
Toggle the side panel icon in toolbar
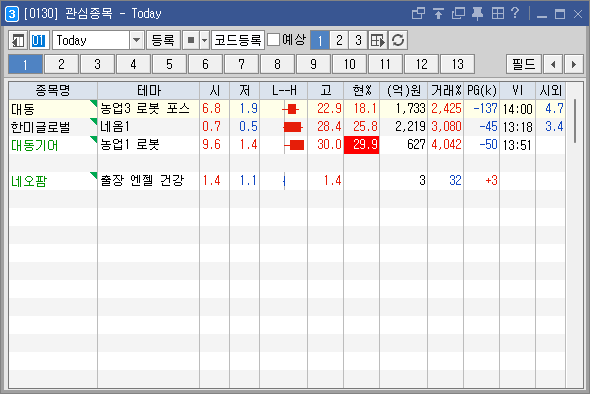(18, 40)
